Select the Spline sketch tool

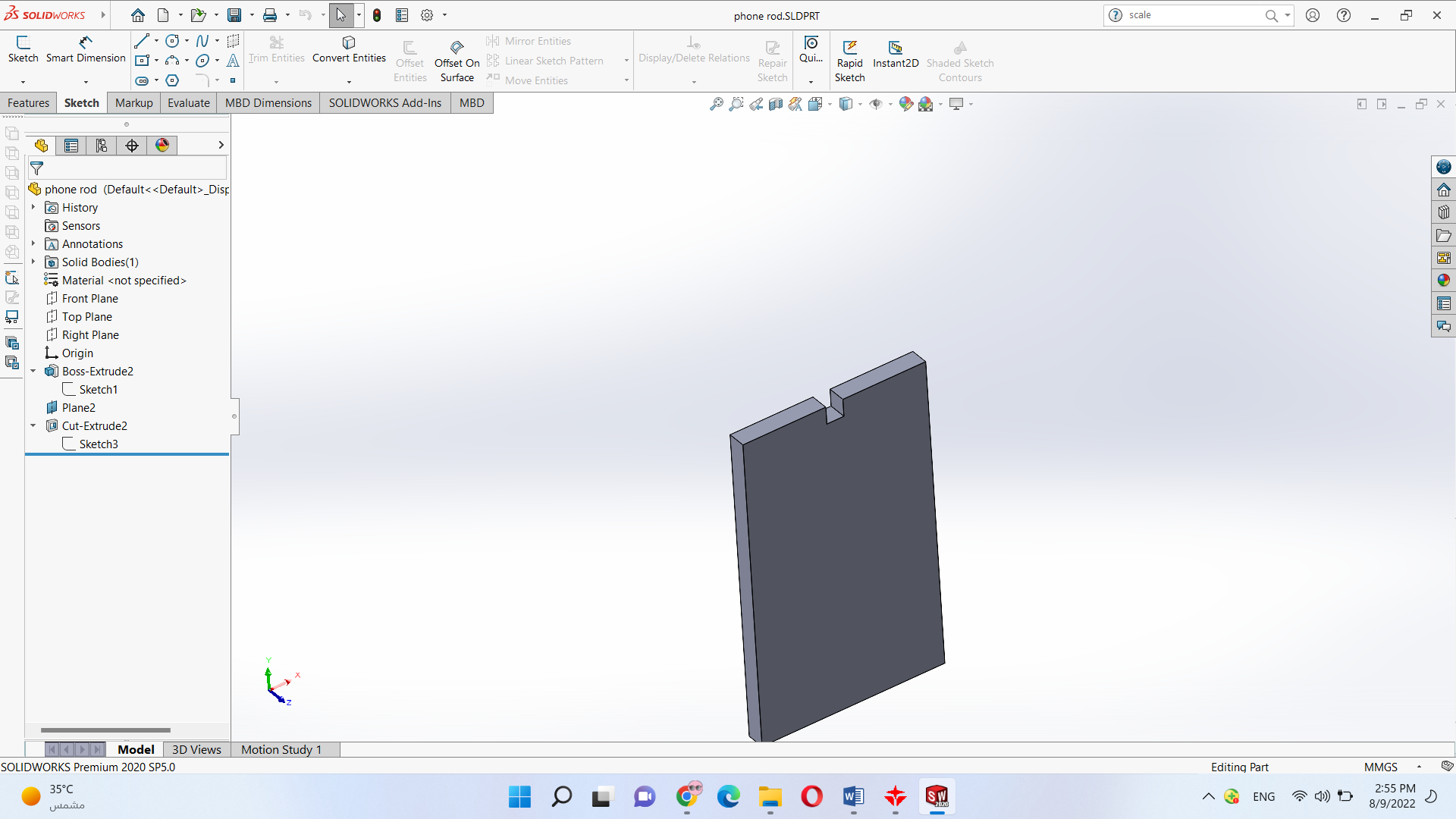202,41
